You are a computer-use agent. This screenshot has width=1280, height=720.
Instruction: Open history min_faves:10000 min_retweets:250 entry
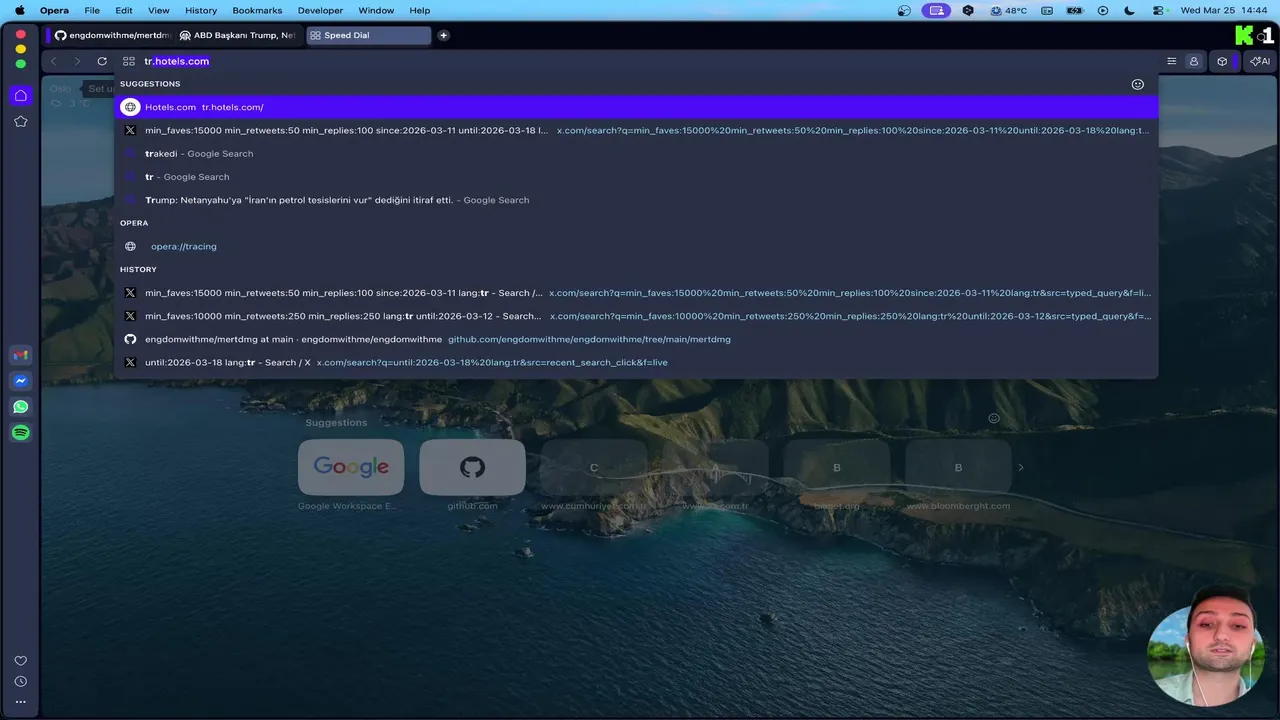click(636, 316)
